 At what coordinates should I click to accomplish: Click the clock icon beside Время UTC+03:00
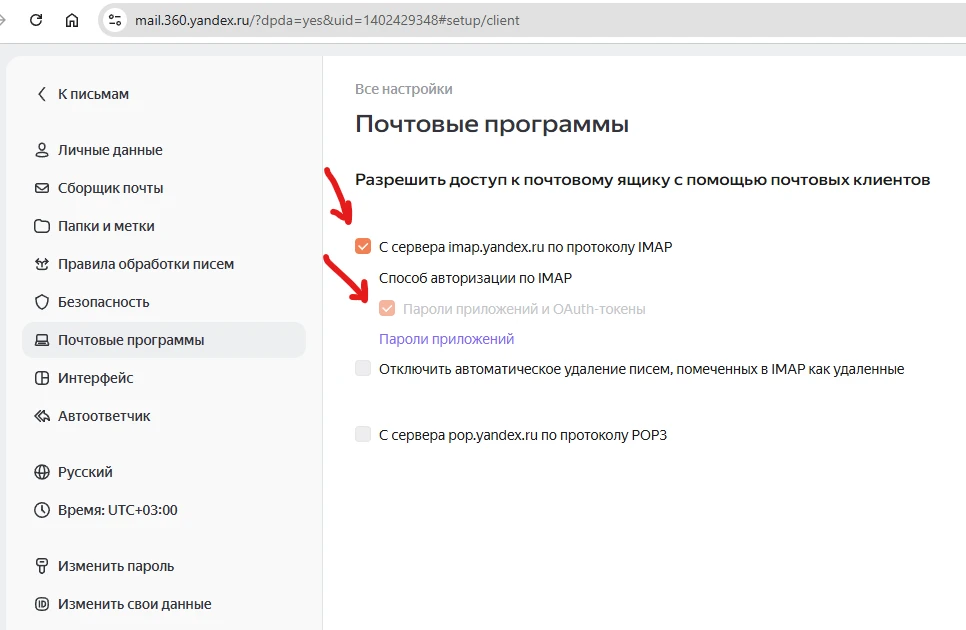[40, 509]
